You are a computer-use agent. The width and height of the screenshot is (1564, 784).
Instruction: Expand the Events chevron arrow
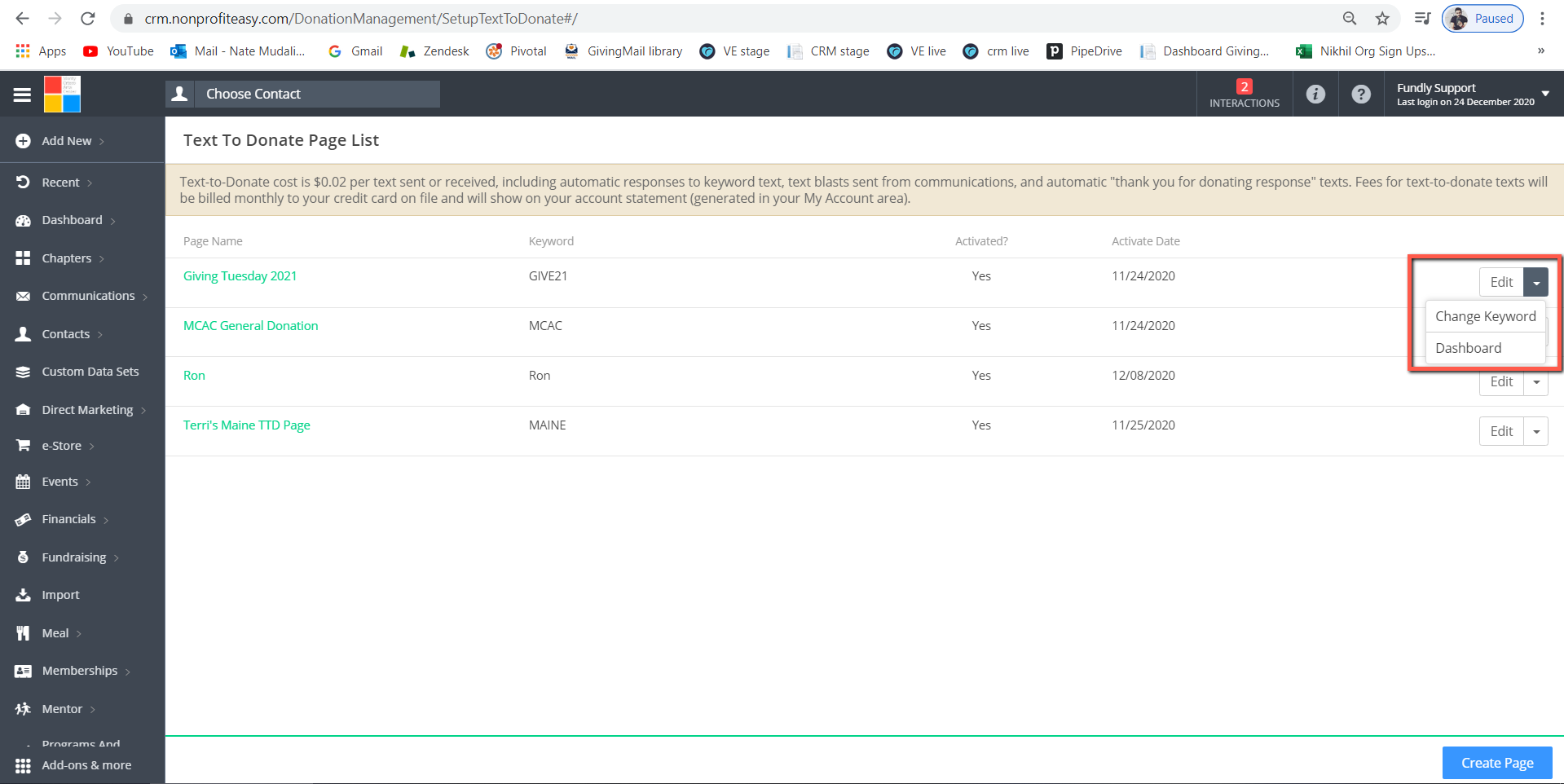pos(88,482)
